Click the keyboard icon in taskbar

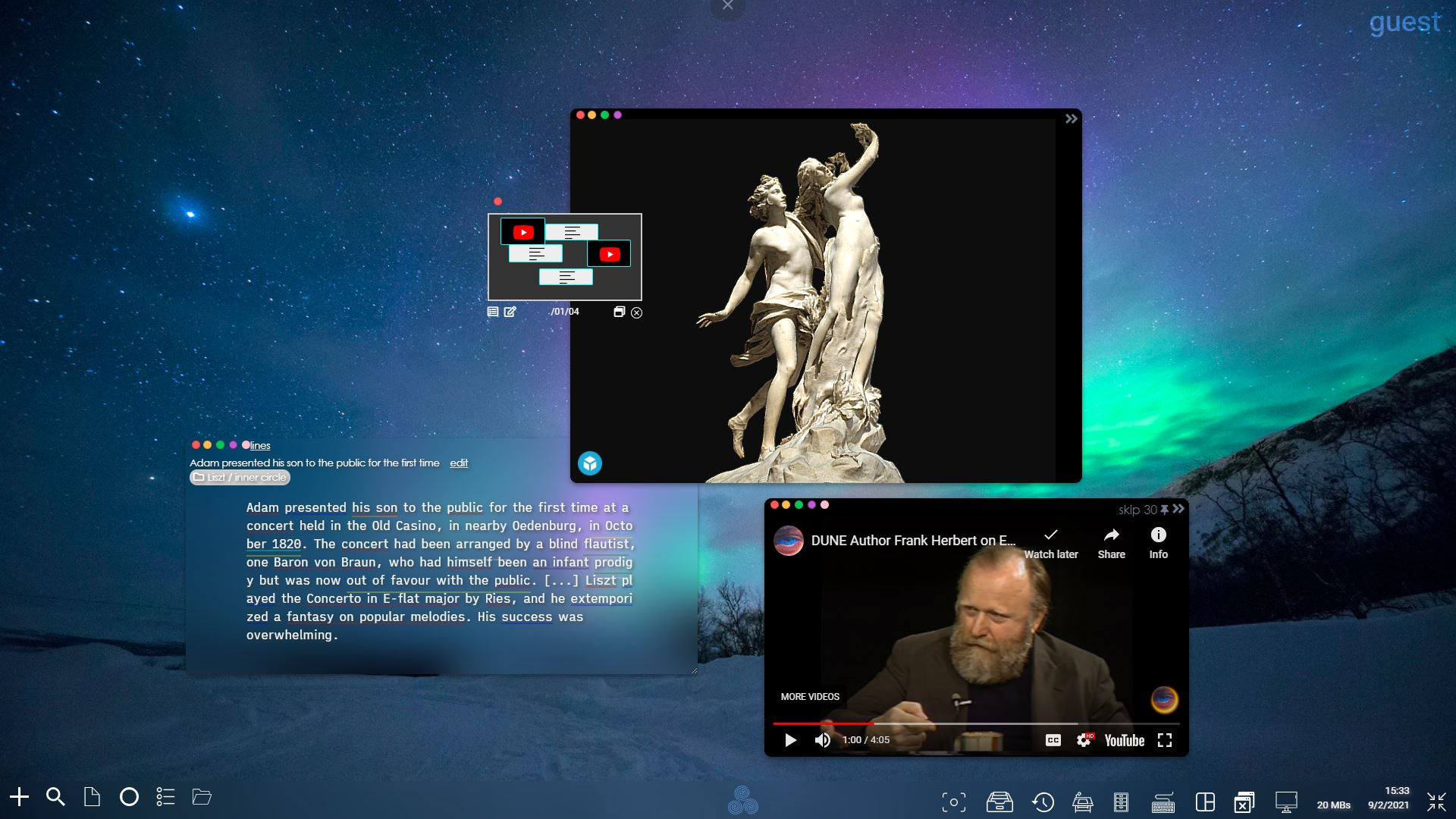pos(1163,802)
